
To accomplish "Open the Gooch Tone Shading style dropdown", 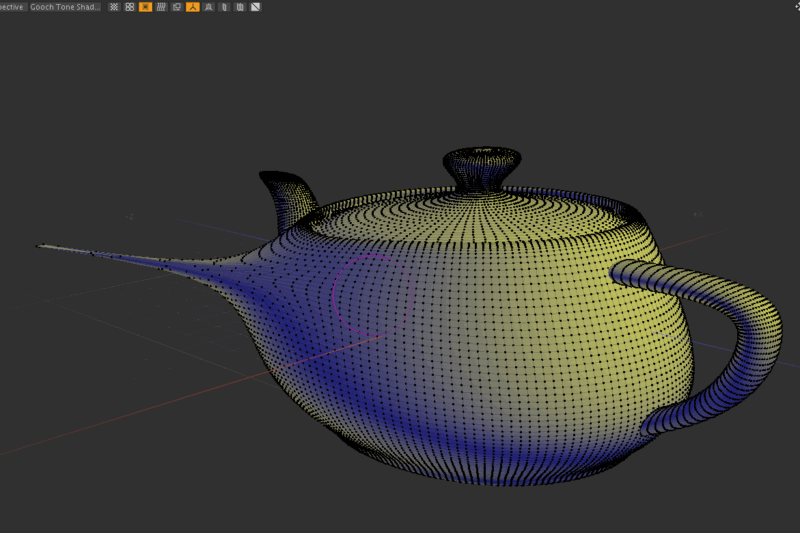I will pos(65,6).
